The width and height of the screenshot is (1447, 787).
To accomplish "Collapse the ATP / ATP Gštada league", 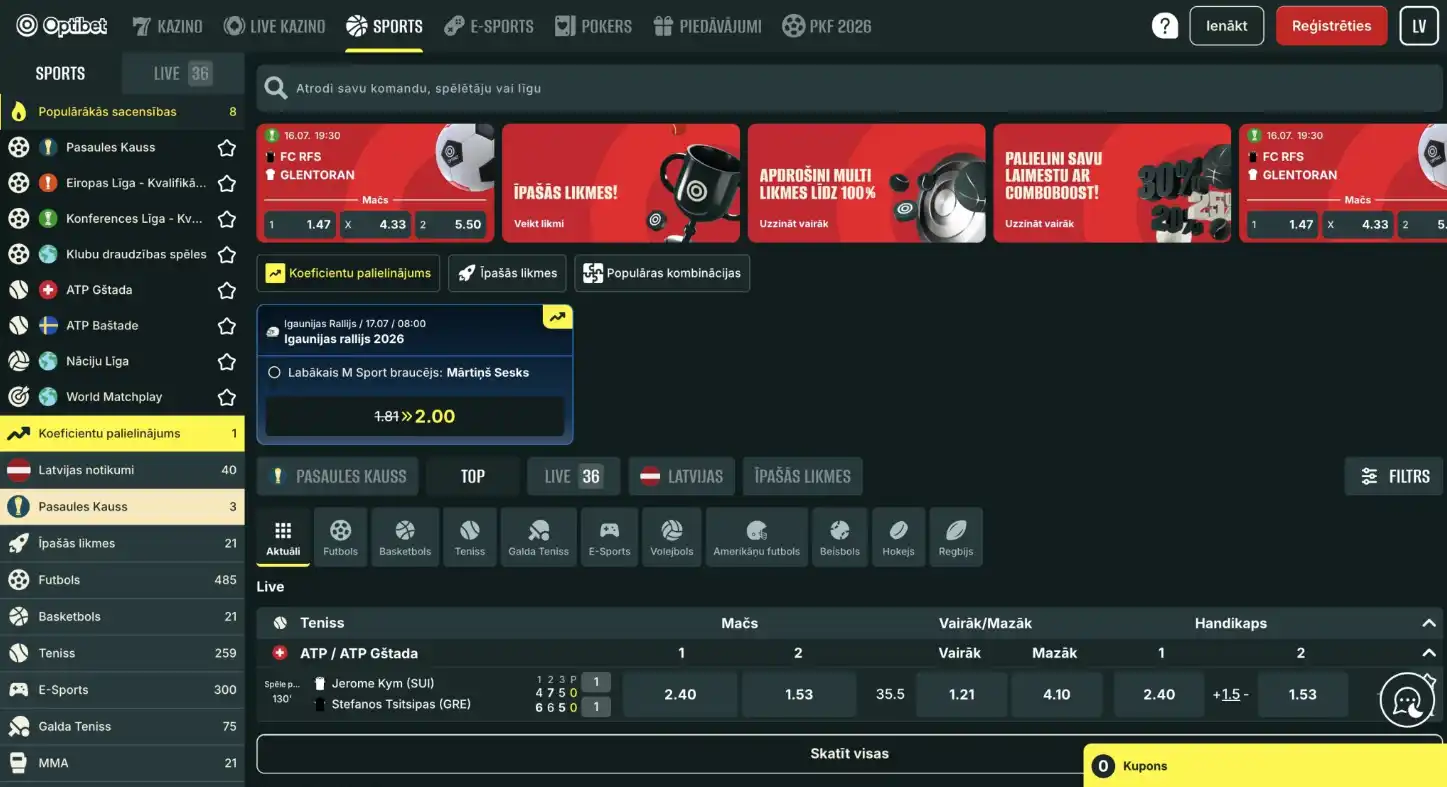I will [1429, 653].
